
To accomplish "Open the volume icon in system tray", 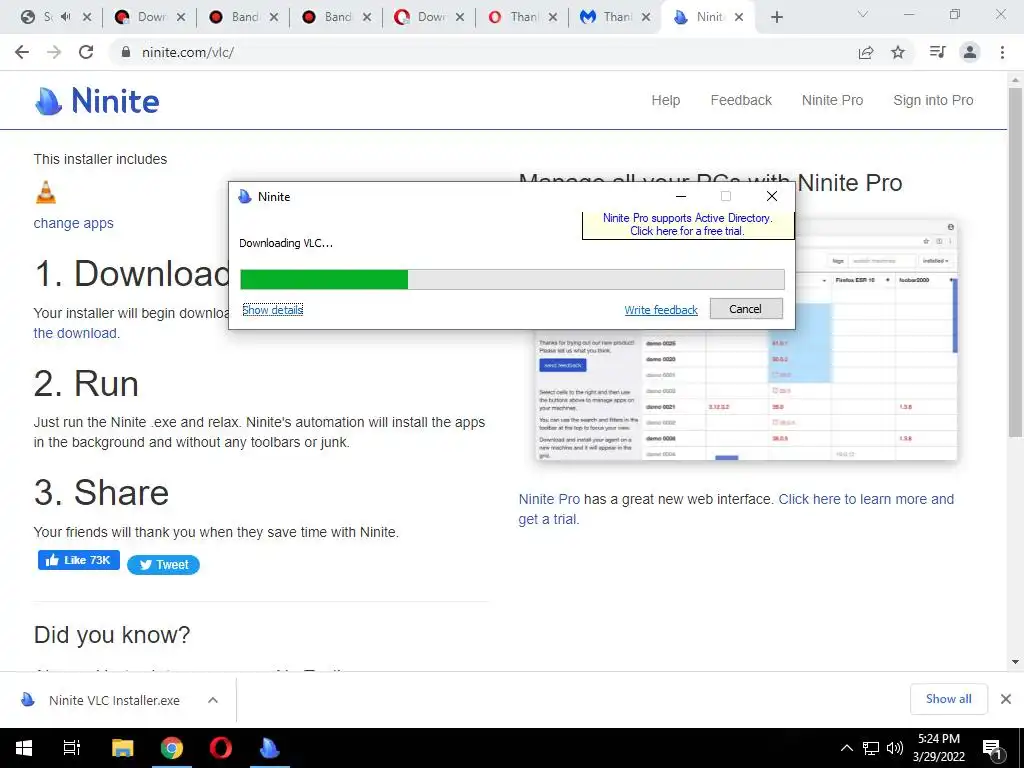I will click(895, 748).
